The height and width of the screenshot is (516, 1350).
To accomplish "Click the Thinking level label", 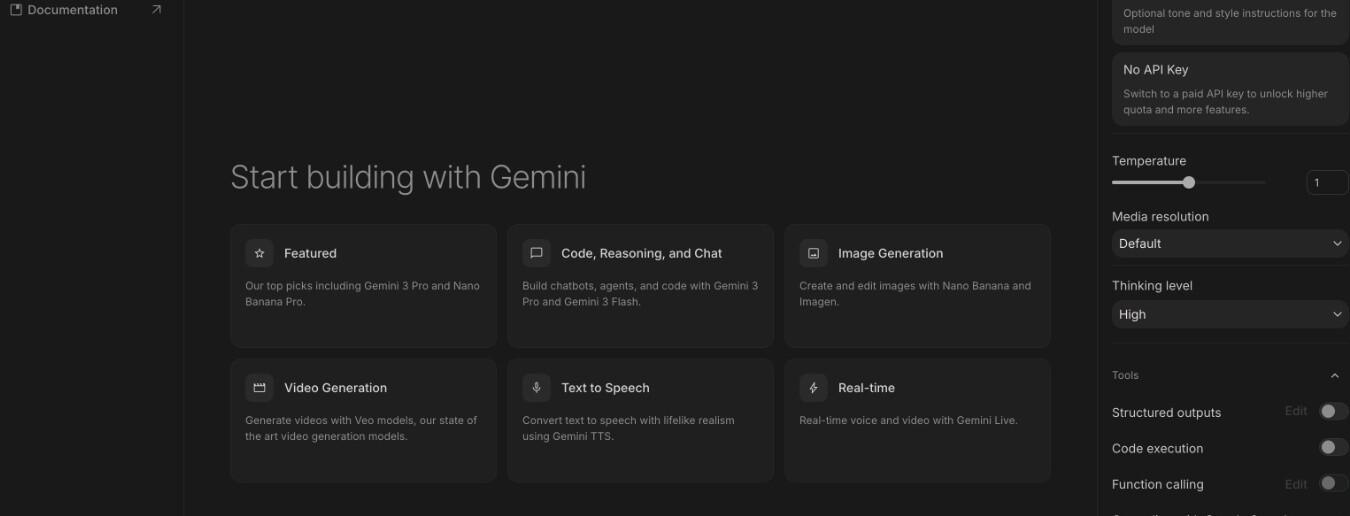I will (x=1152, y=285).
